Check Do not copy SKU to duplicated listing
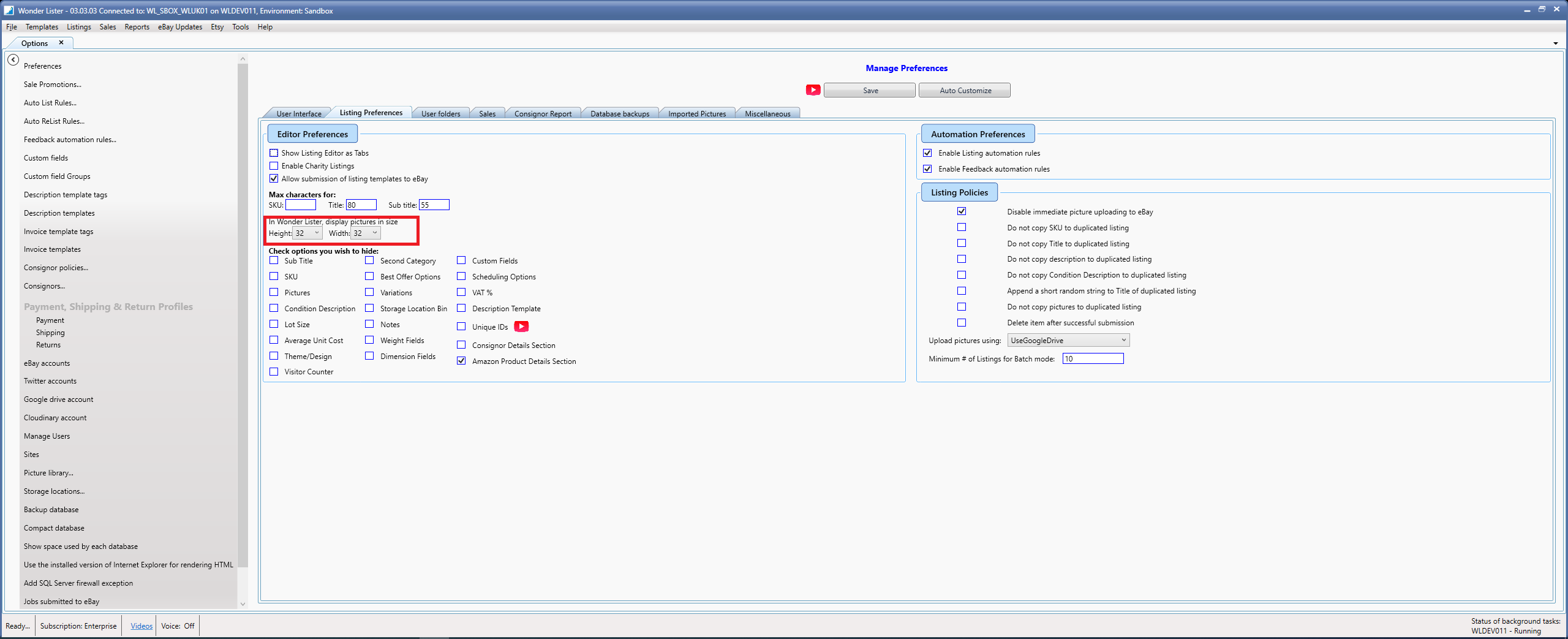 pyautogui.click(x=962, y=227)
